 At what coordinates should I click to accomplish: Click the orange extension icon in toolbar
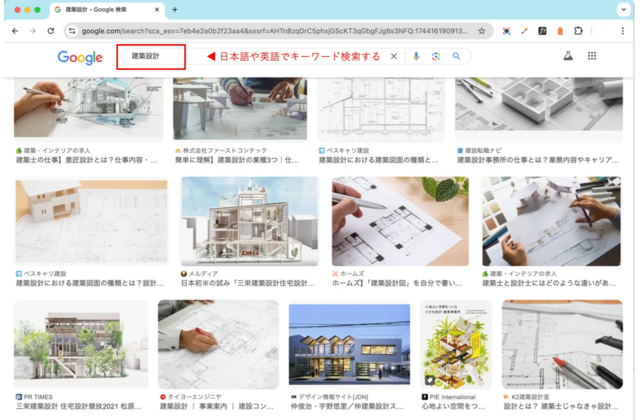560,31
